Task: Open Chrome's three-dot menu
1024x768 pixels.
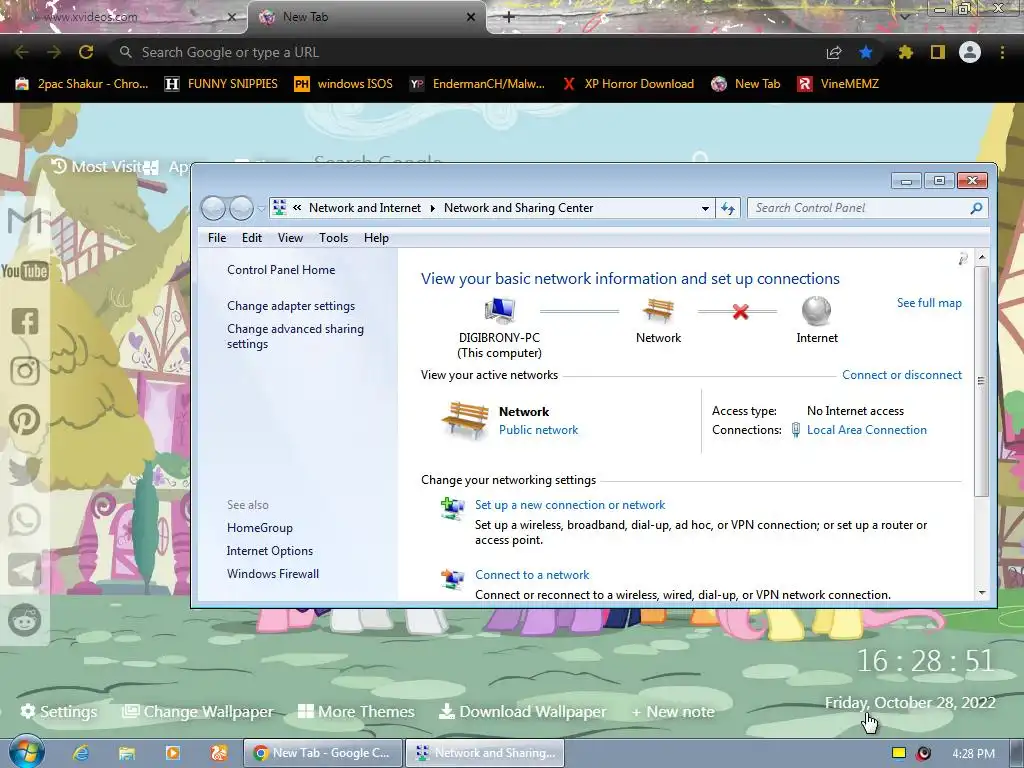Action: (x=1002, y=52)
